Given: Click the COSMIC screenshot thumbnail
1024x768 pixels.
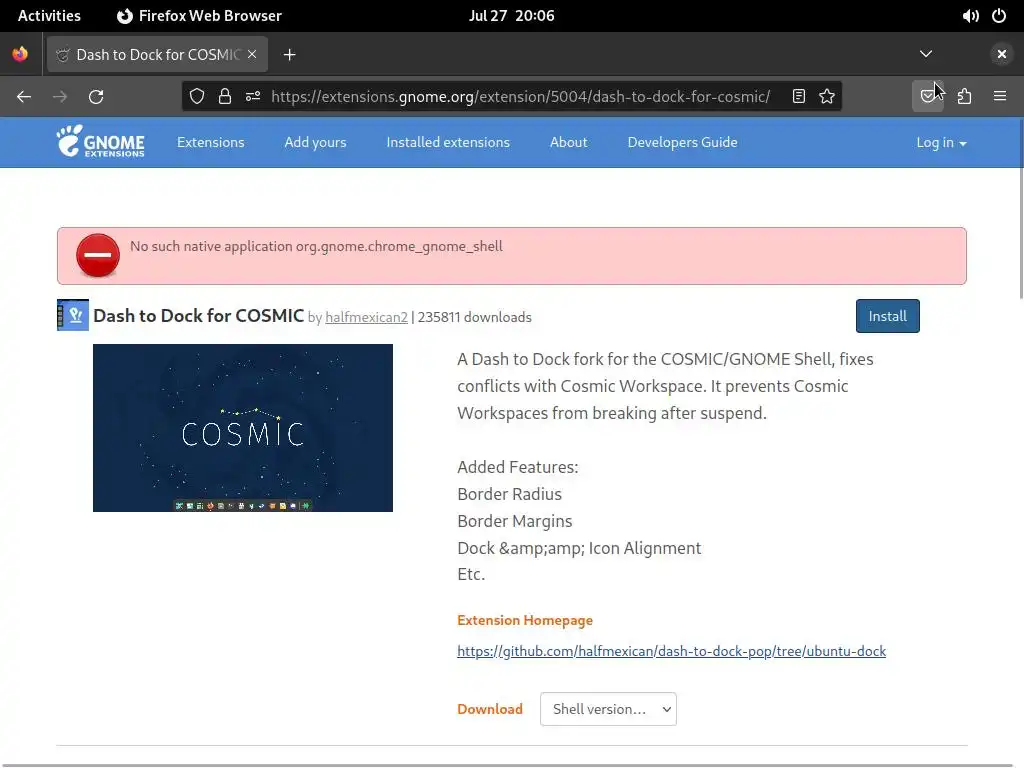Looking at the screenshot, I should point(243,428).
